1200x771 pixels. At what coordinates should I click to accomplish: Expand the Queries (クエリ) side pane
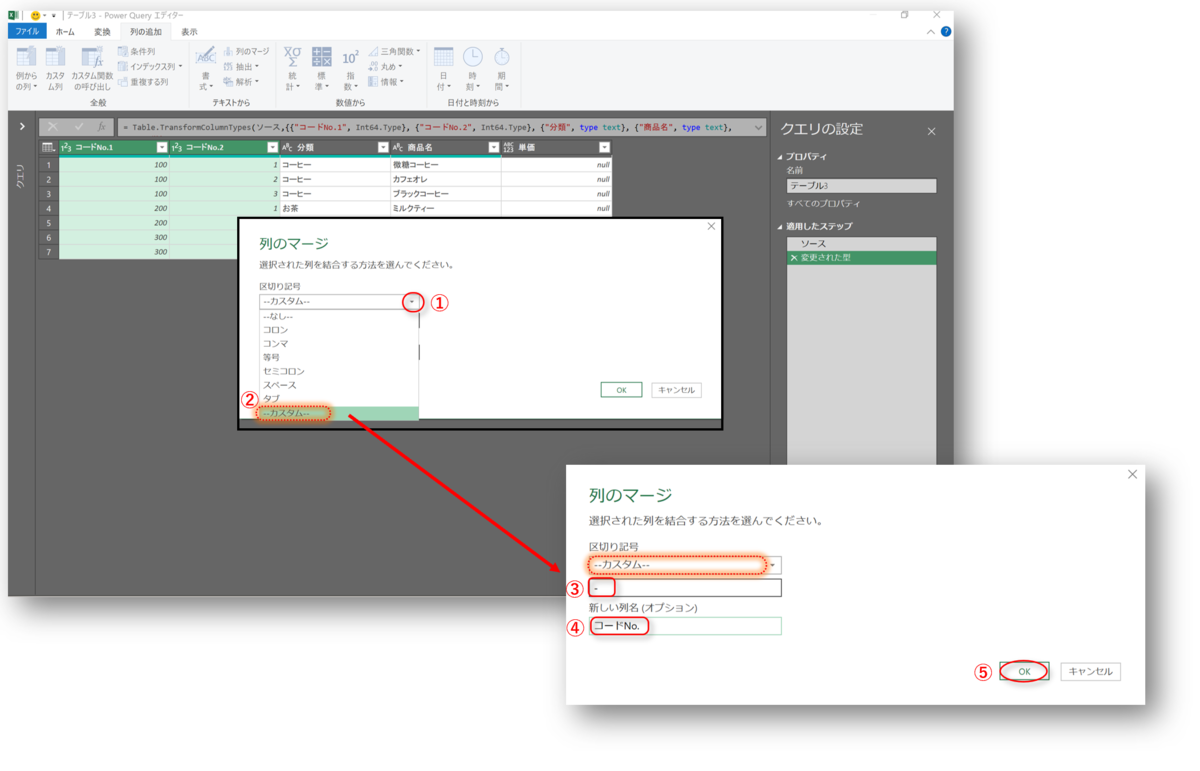[x=22, y=126]
